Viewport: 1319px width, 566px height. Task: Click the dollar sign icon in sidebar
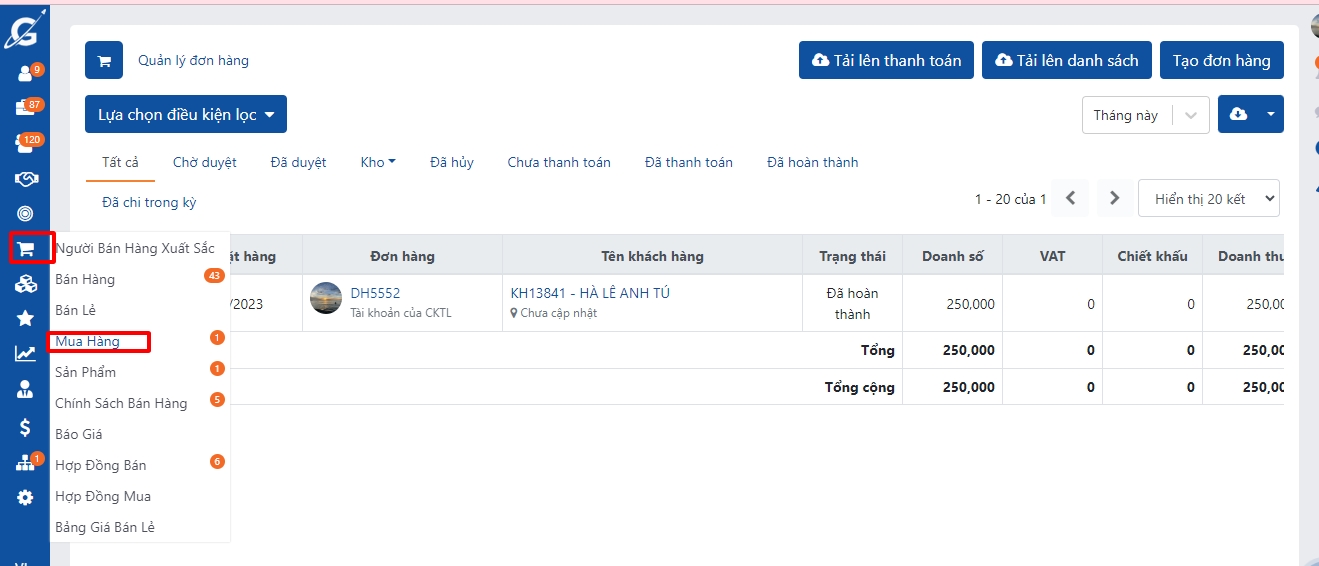[x=25, y=428]
